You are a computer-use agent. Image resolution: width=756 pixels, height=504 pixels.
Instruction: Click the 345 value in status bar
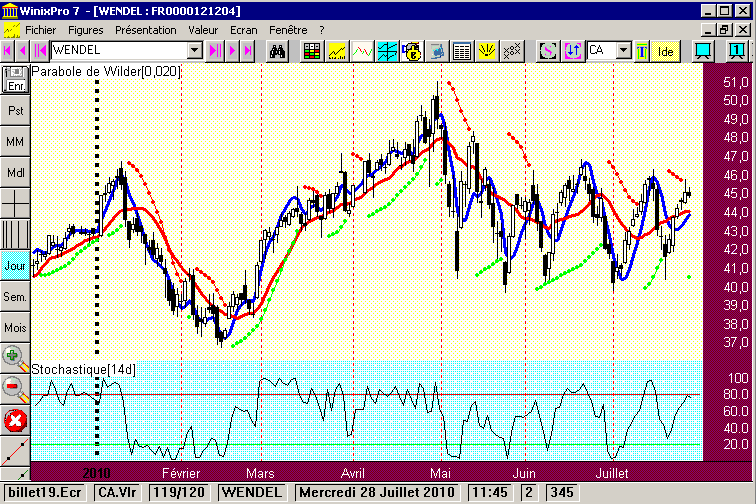pos(562,492)
